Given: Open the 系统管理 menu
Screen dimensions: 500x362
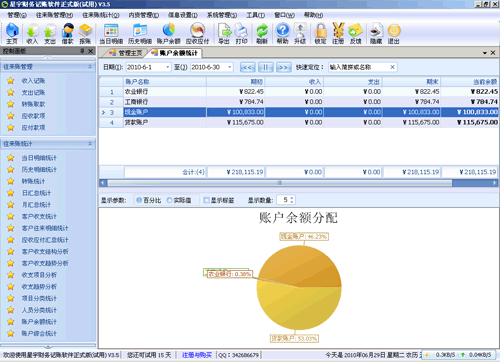Looking at the screenshot, I should 222,15.
